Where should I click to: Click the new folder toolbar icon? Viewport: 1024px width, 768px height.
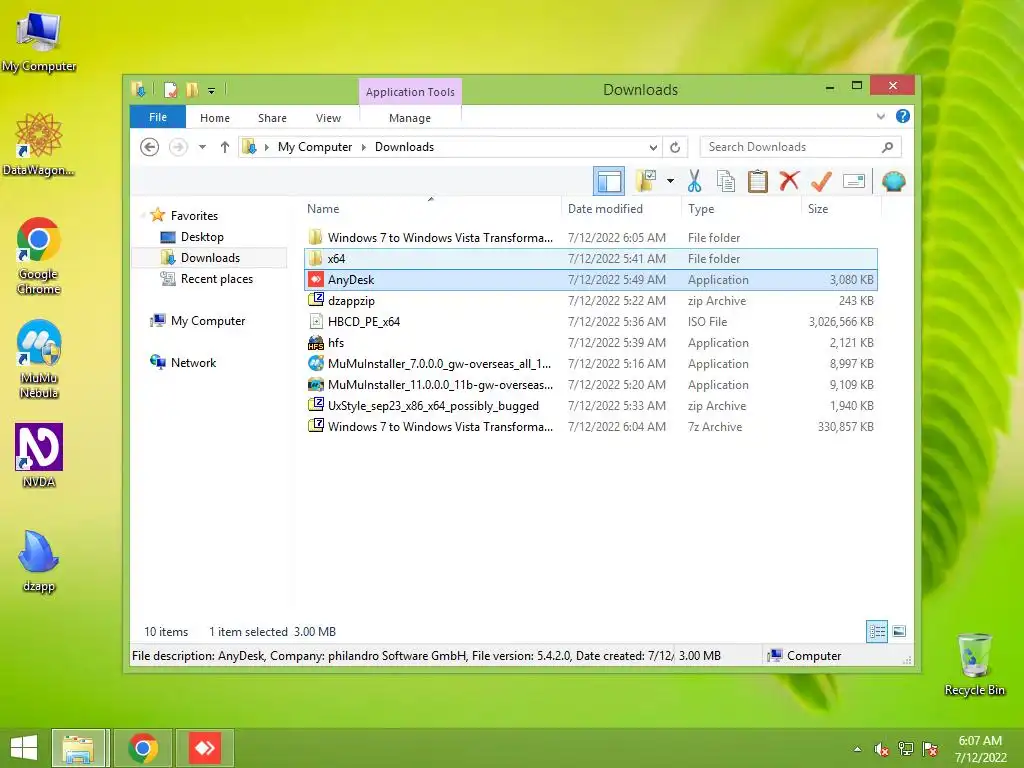coord(646,181)
